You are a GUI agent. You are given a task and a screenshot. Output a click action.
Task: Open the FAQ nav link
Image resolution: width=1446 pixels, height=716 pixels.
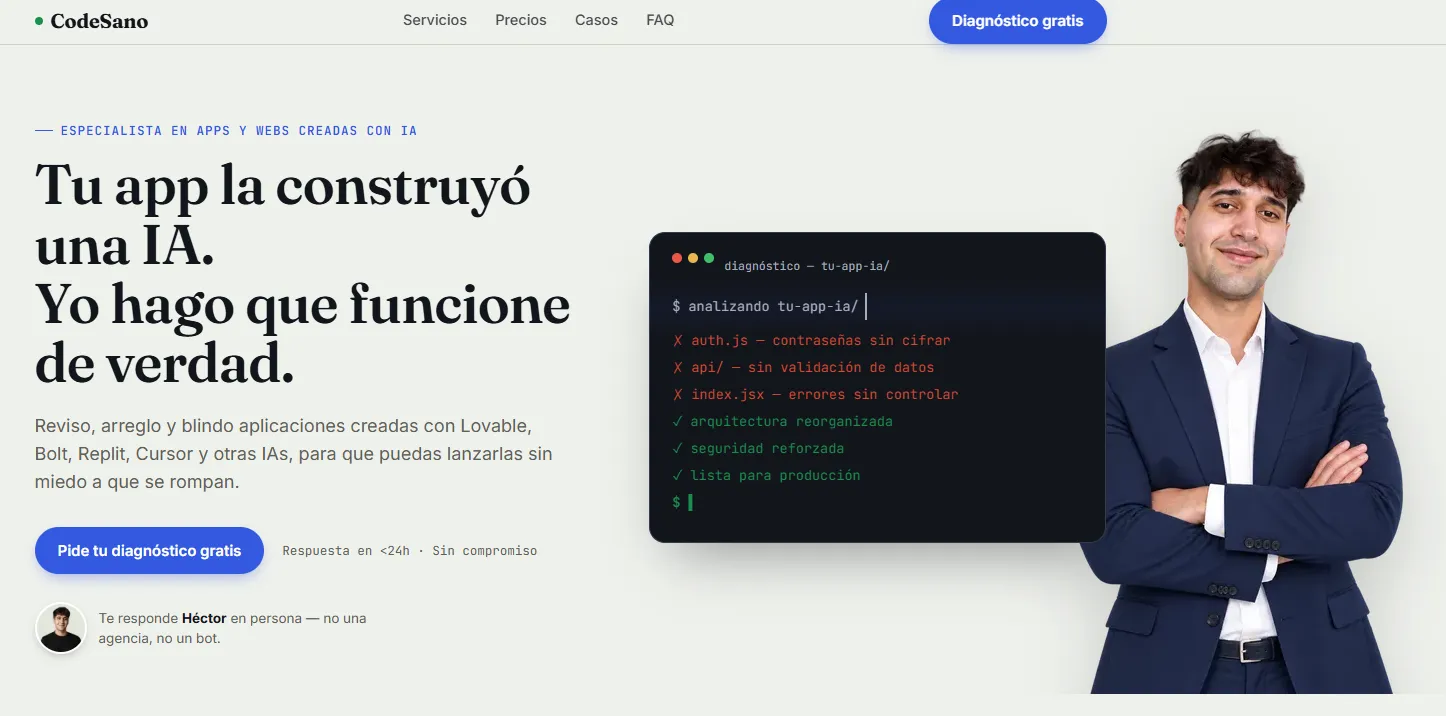point(660,20)
